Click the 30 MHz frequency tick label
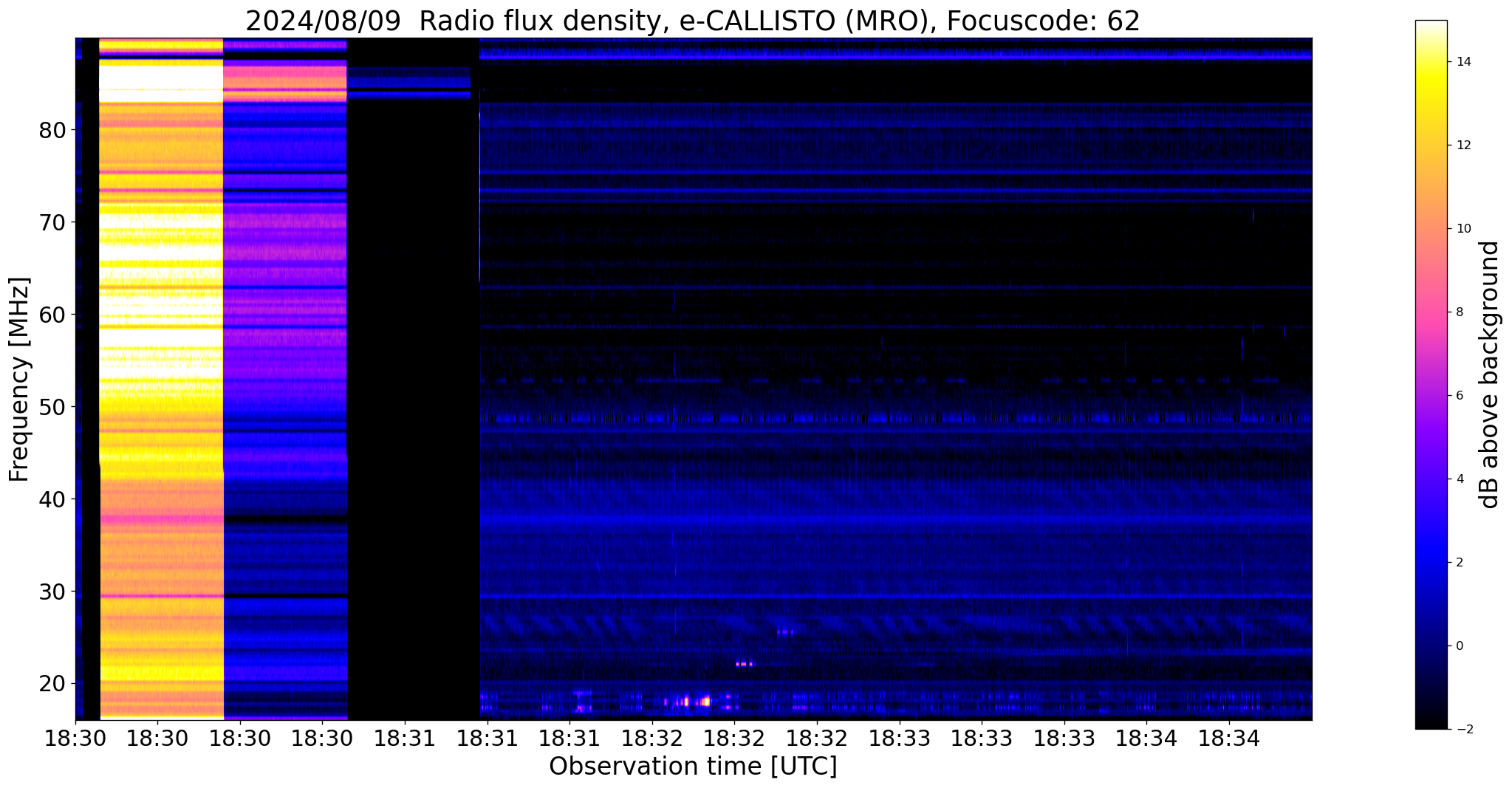Screen dimensions: 1512x788 pos(52,592)
